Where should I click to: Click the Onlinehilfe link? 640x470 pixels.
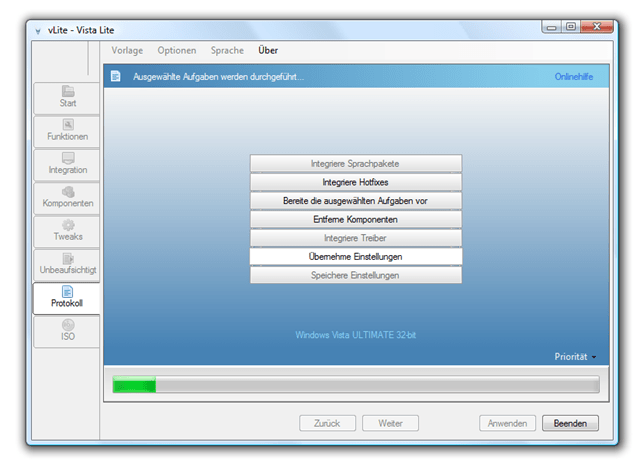[x=576, y=76]
